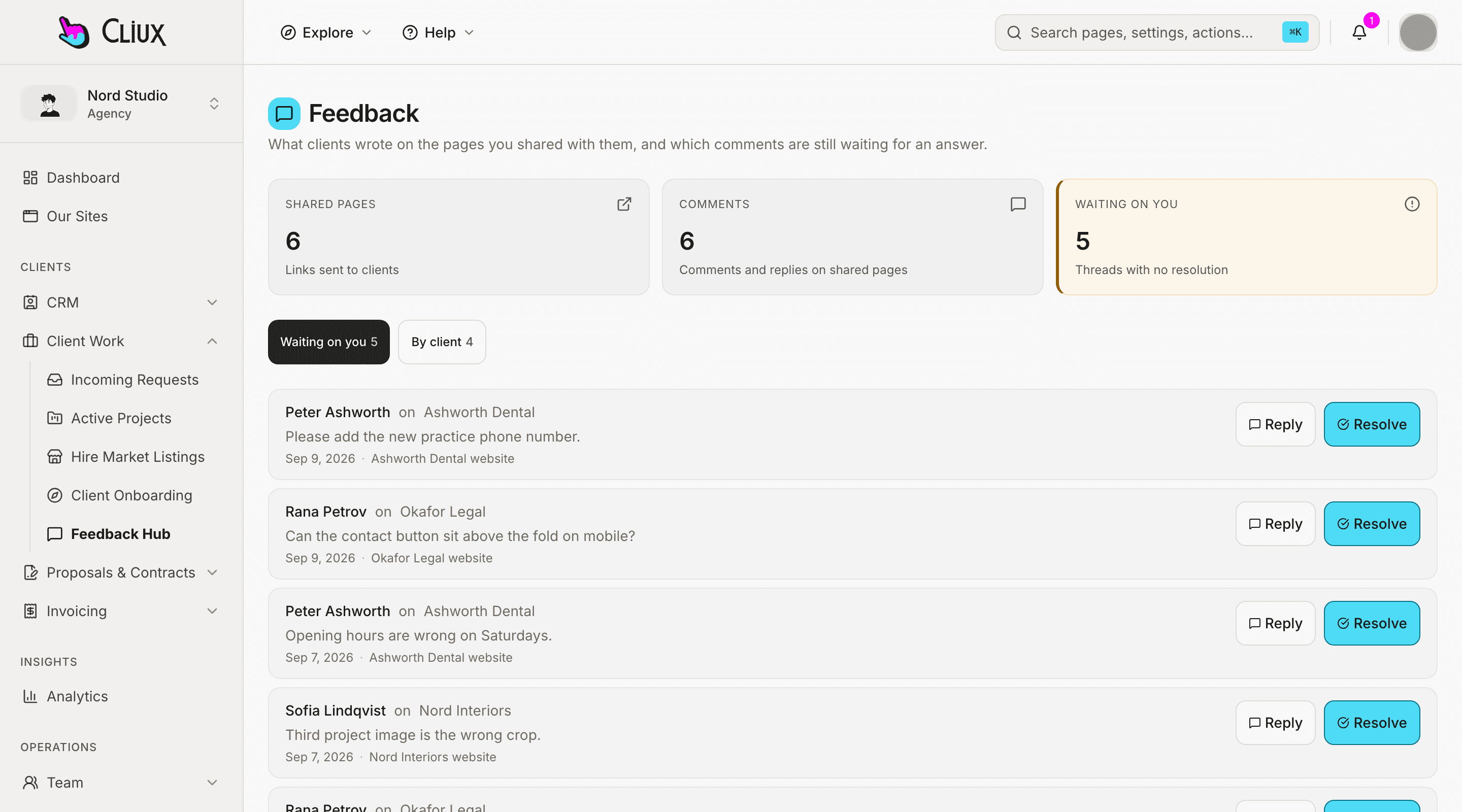Open Analytics in the sidebar
Viewport: 1462px width, 812px height.
point(121,696)
